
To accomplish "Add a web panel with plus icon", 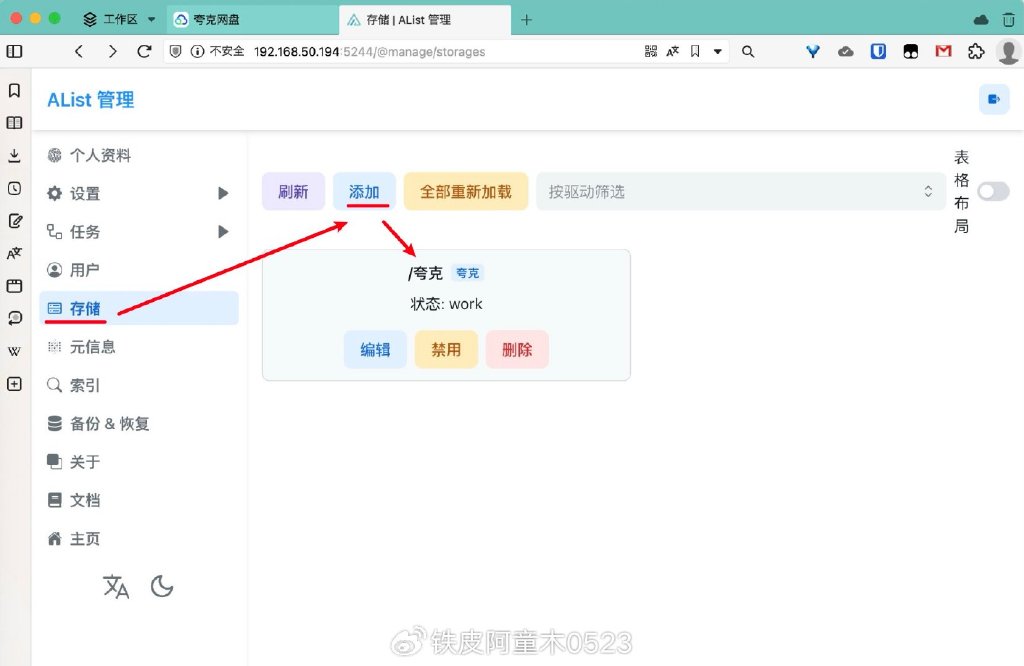I will click(14, 384).
